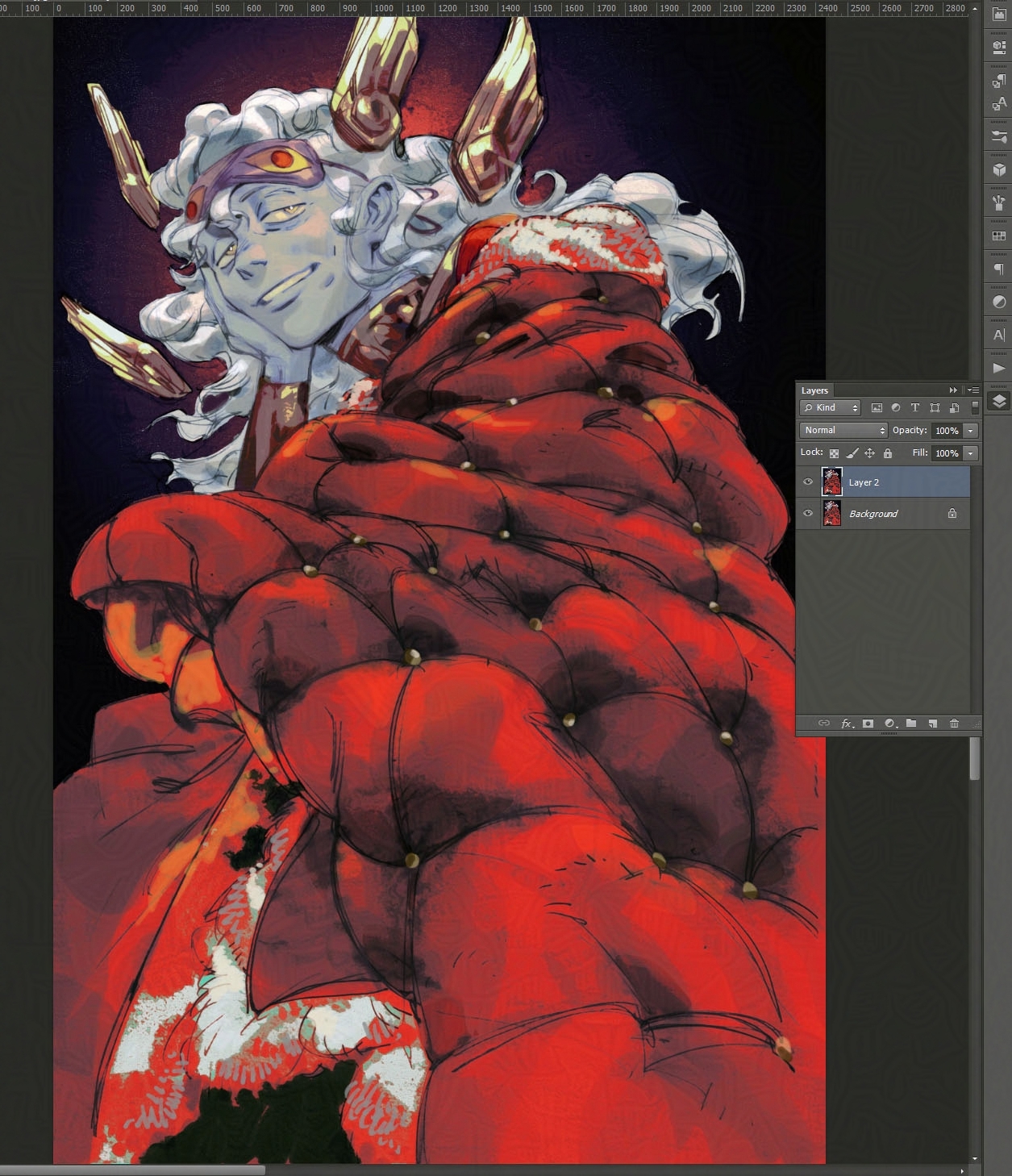
Task: Toggle visibility of the Background layer
Action: pos(808,513)
